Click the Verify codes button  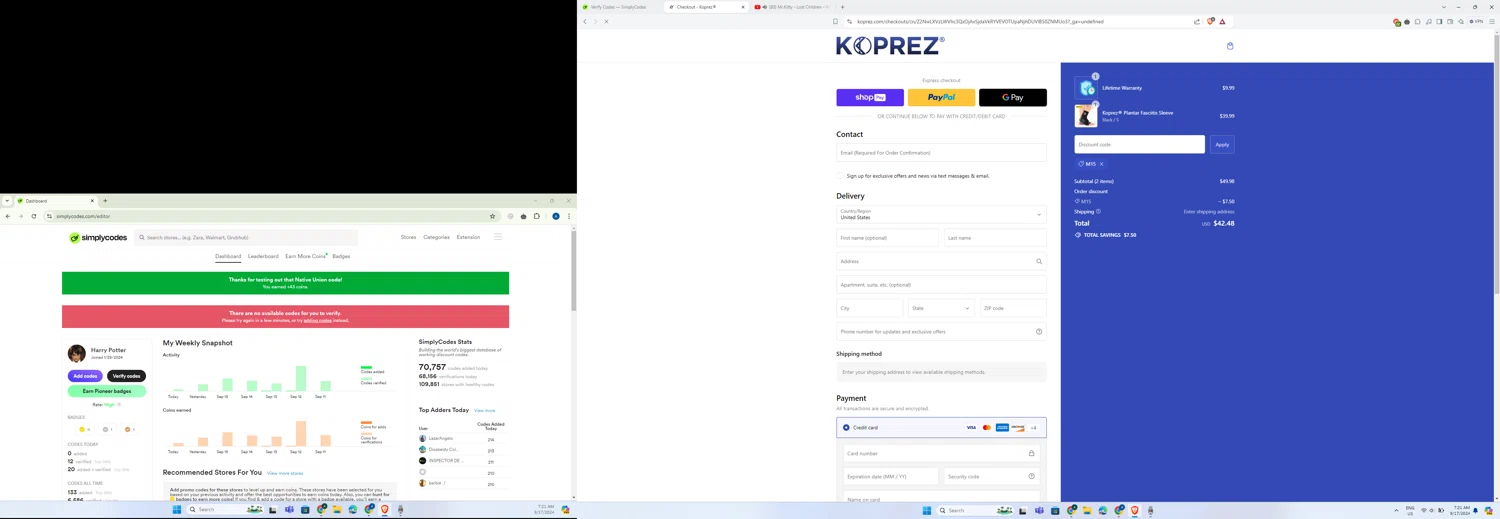point(126,376)
